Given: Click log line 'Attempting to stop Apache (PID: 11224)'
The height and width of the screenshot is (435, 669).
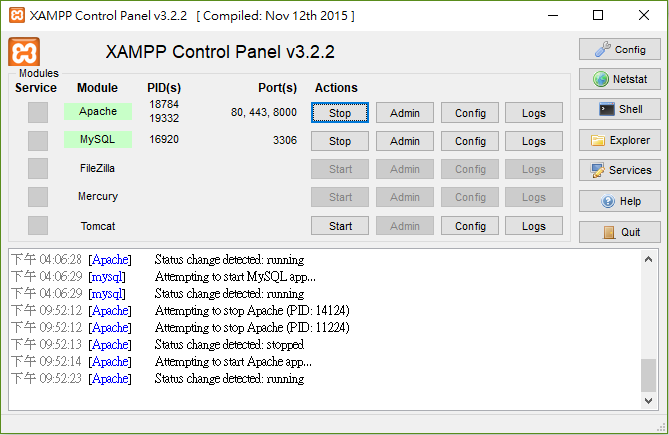Looking at the screenshot, I should point(252,328).
